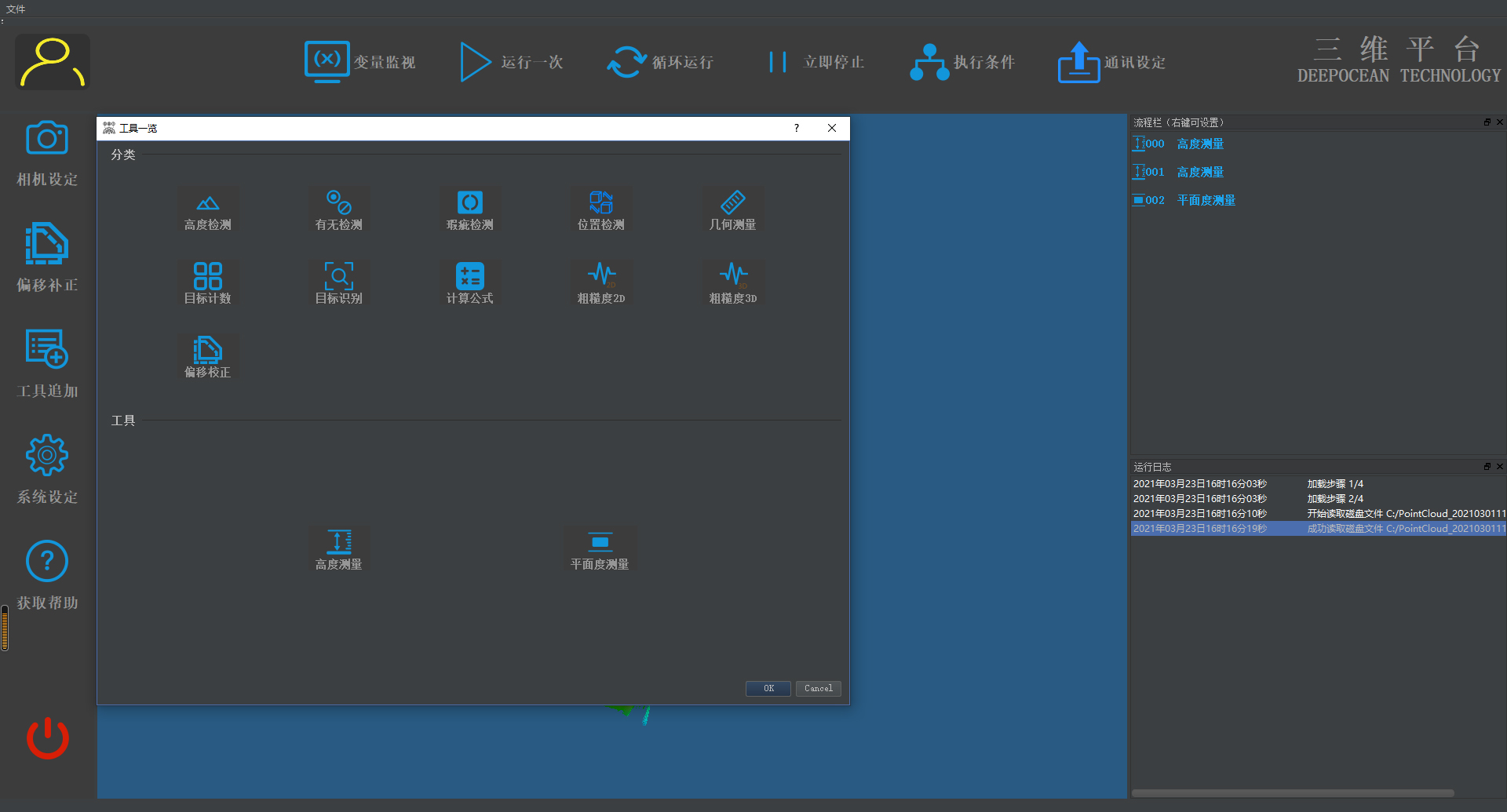The height and width of the screenshot is (812, 1507).
Task: Select 有无检测 presence detection category
Action: (x=339, y=211)
